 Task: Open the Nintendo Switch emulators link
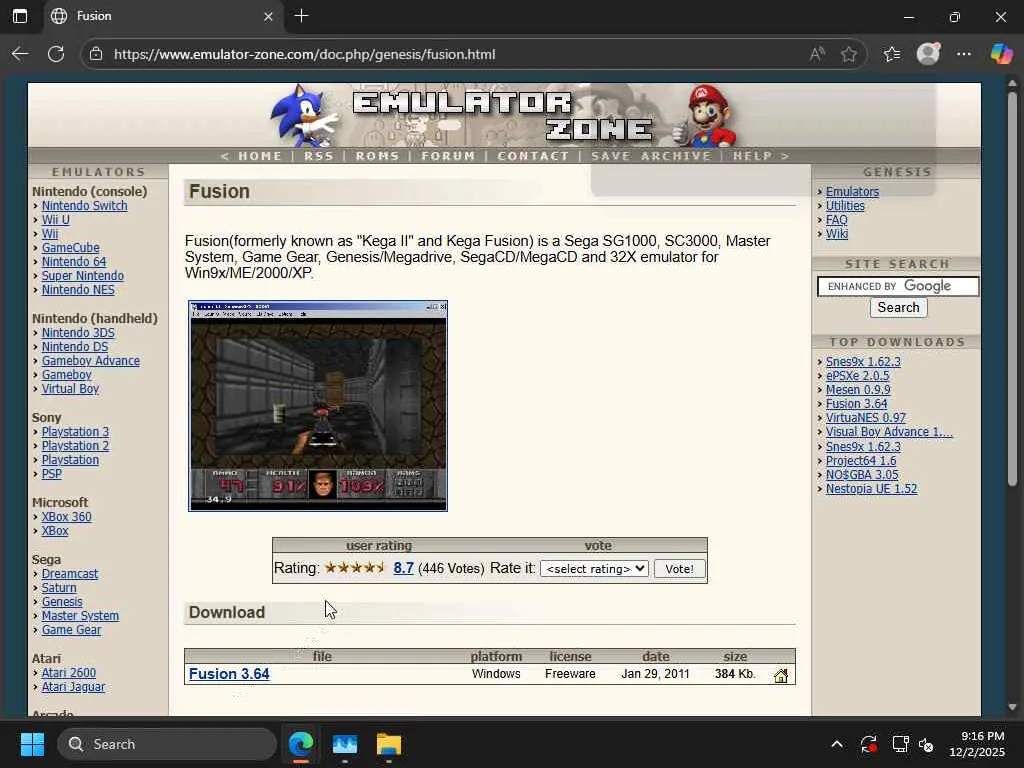coord(84,206)
